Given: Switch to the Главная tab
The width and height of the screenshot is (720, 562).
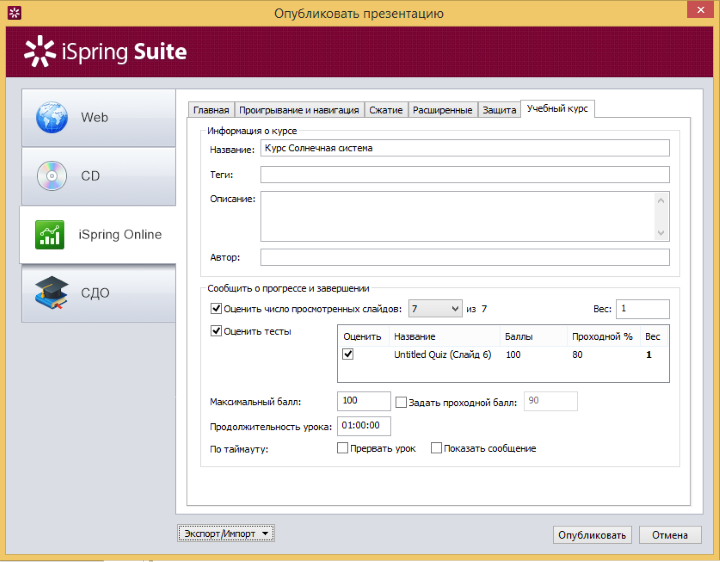Looking at the screenshot, I should (211, 110).
